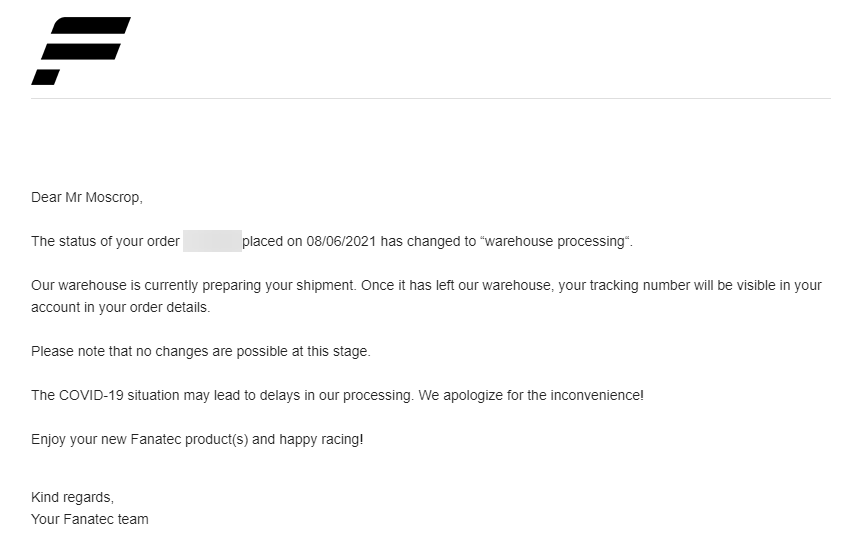Click the "Your Fanatec team" signature
Image resolution: width=863 pixels, height=560 pixels.
(x=90, y=519)
